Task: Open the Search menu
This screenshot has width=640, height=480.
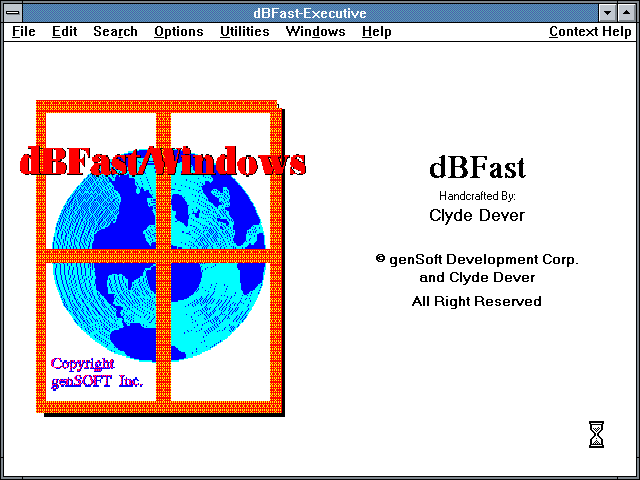Action: point(116,31)
